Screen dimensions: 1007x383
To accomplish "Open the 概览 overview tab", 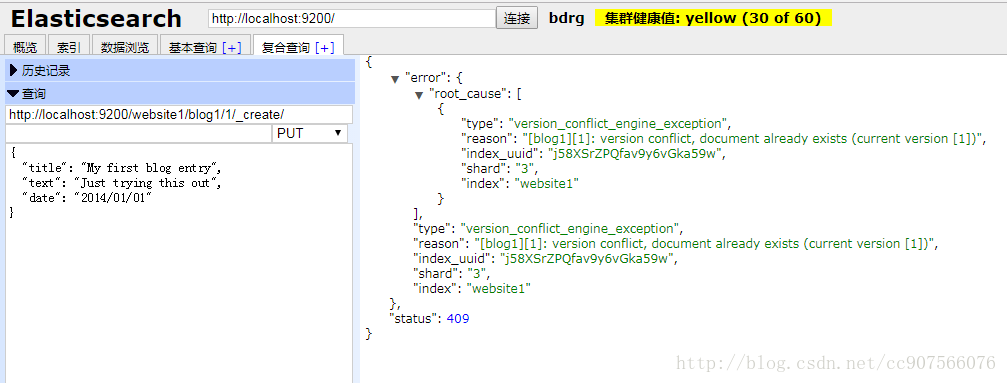I will point(25,47).
